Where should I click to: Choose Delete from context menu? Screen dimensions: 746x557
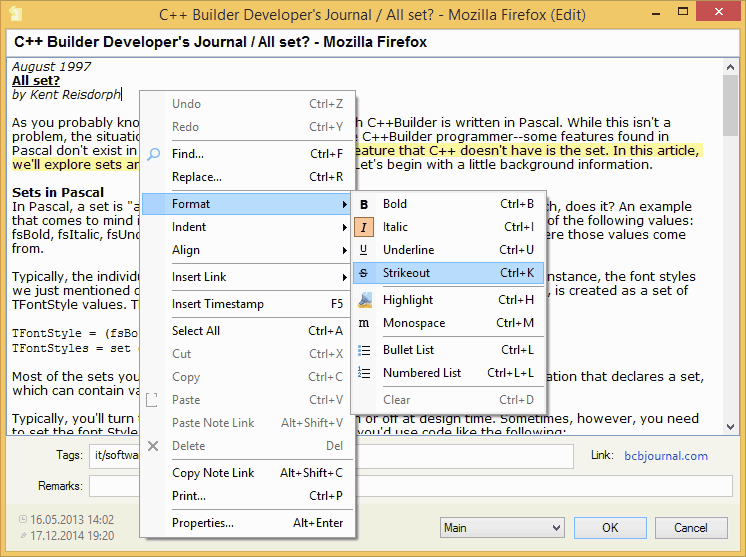248,446
